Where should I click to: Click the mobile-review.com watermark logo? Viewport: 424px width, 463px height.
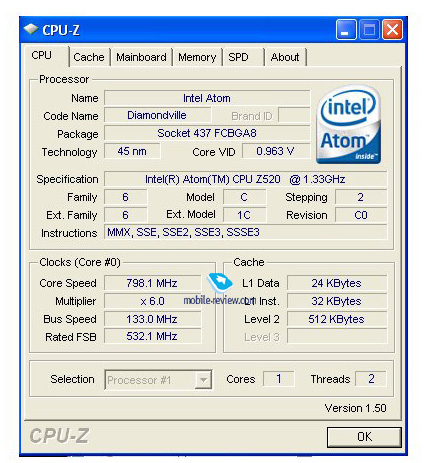point(220,289)
